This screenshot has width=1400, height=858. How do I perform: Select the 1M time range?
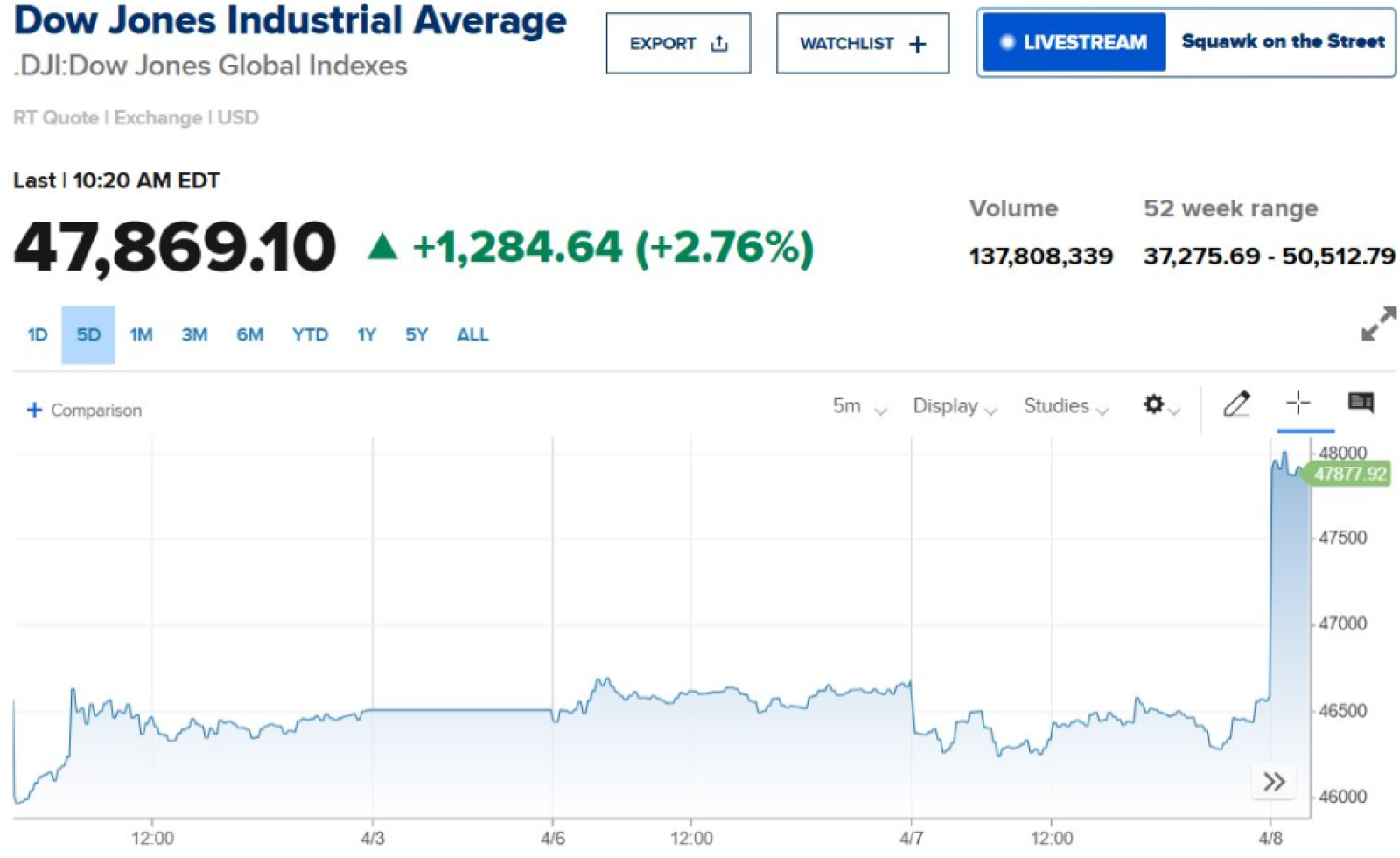tap(141, 334)
